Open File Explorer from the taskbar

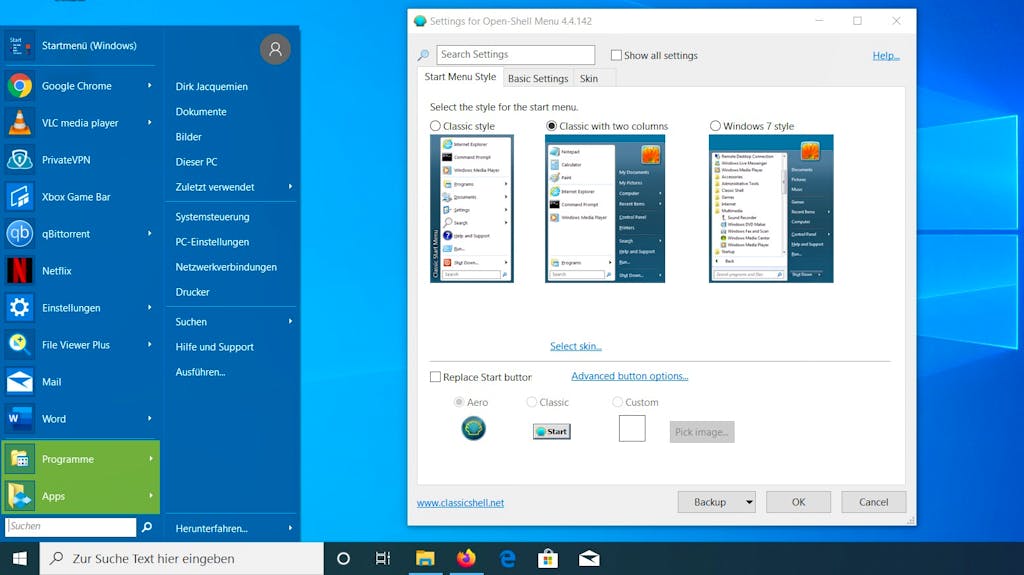pyautogui.click(x=425, y=559)
